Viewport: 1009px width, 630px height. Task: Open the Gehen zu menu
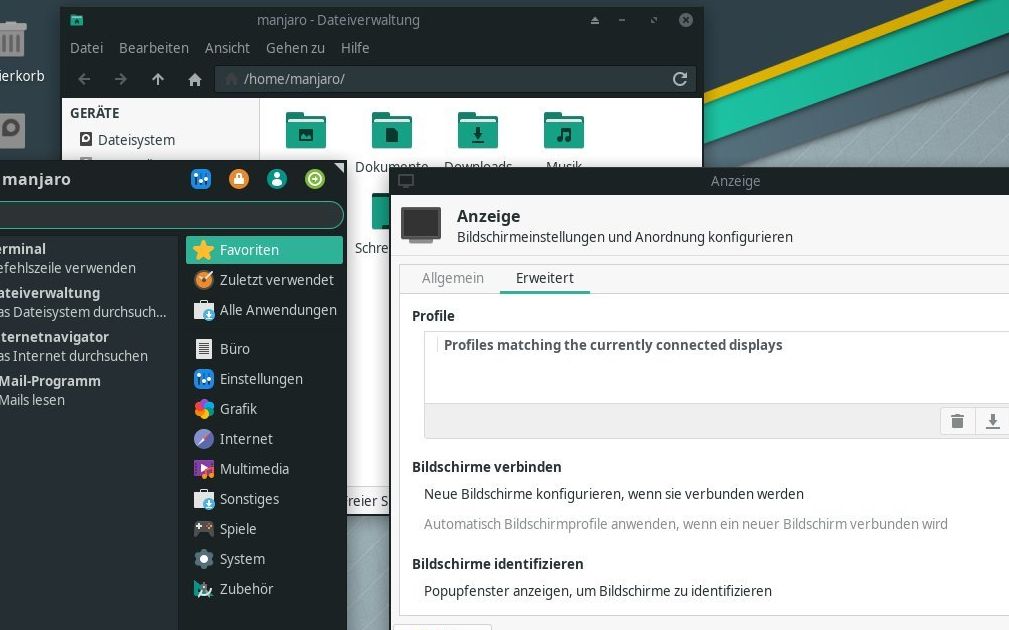click(x=294, y=47)
